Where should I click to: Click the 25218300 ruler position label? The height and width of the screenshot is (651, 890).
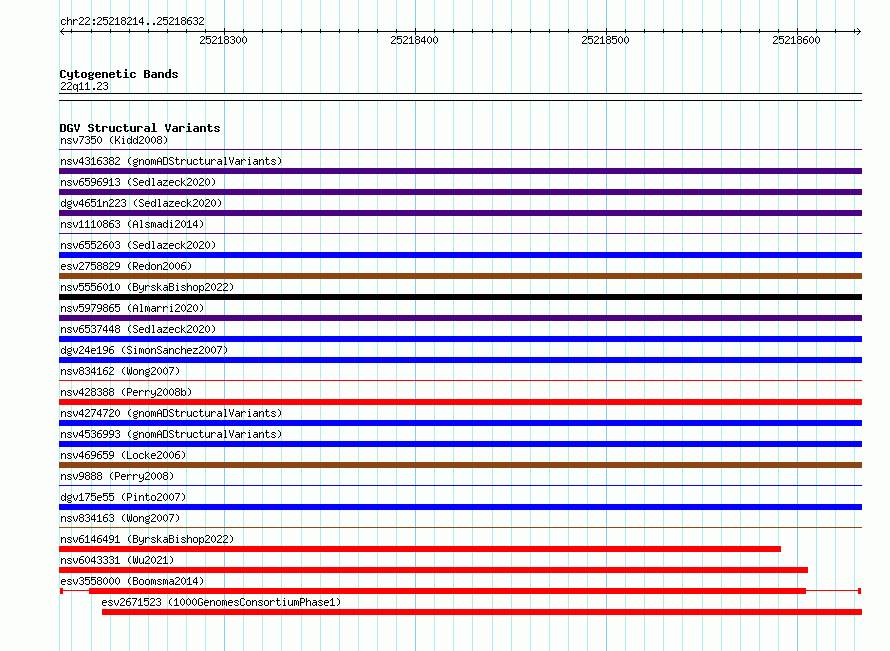point(223,40)
